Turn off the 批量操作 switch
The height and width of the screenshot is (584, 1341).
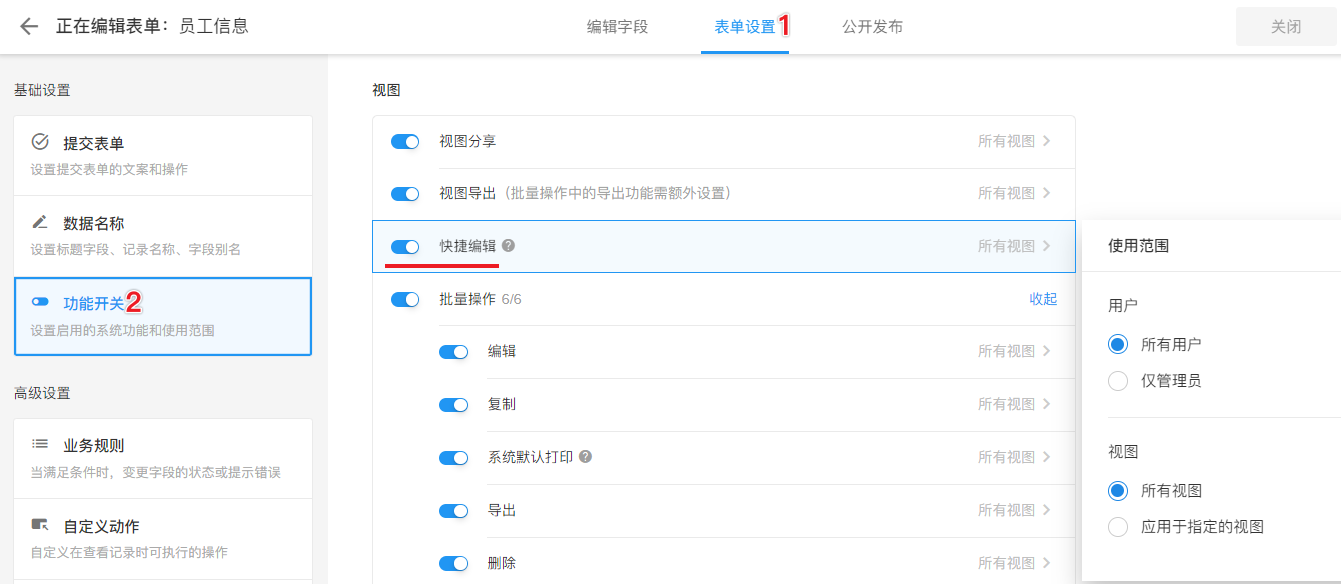pos(405,299)
